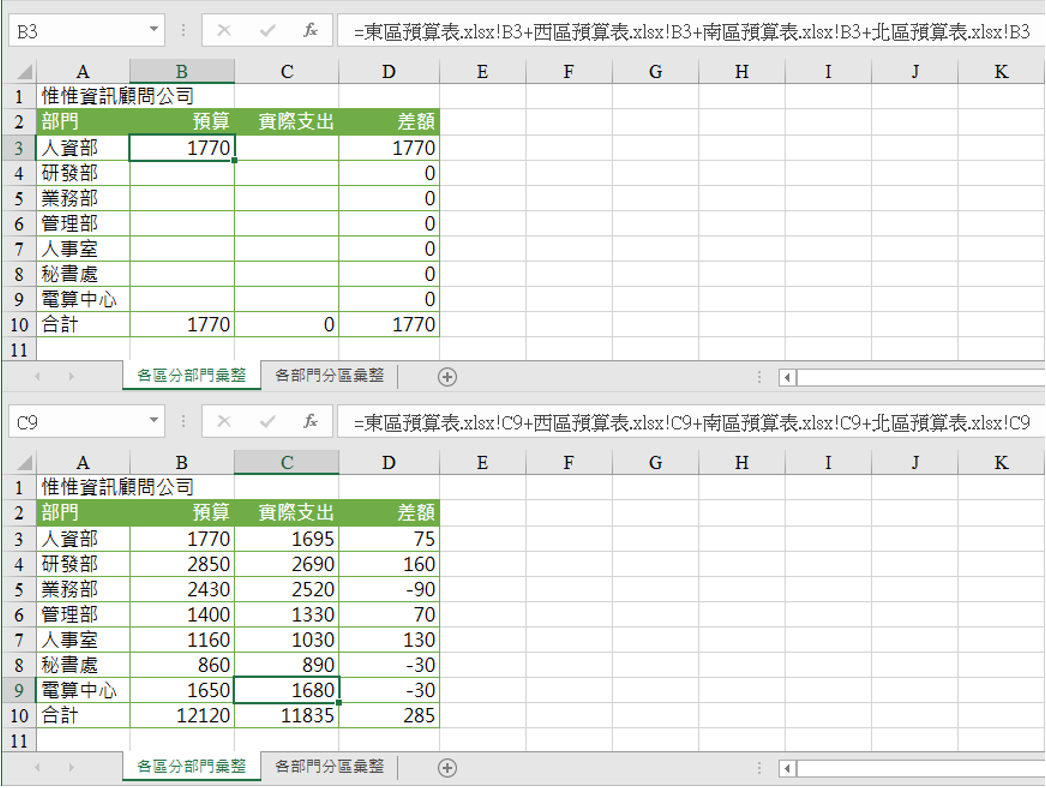Click total 12120 in lower sheet
The width and height of the screenshot is (1046, 788).
click(182, 715)
